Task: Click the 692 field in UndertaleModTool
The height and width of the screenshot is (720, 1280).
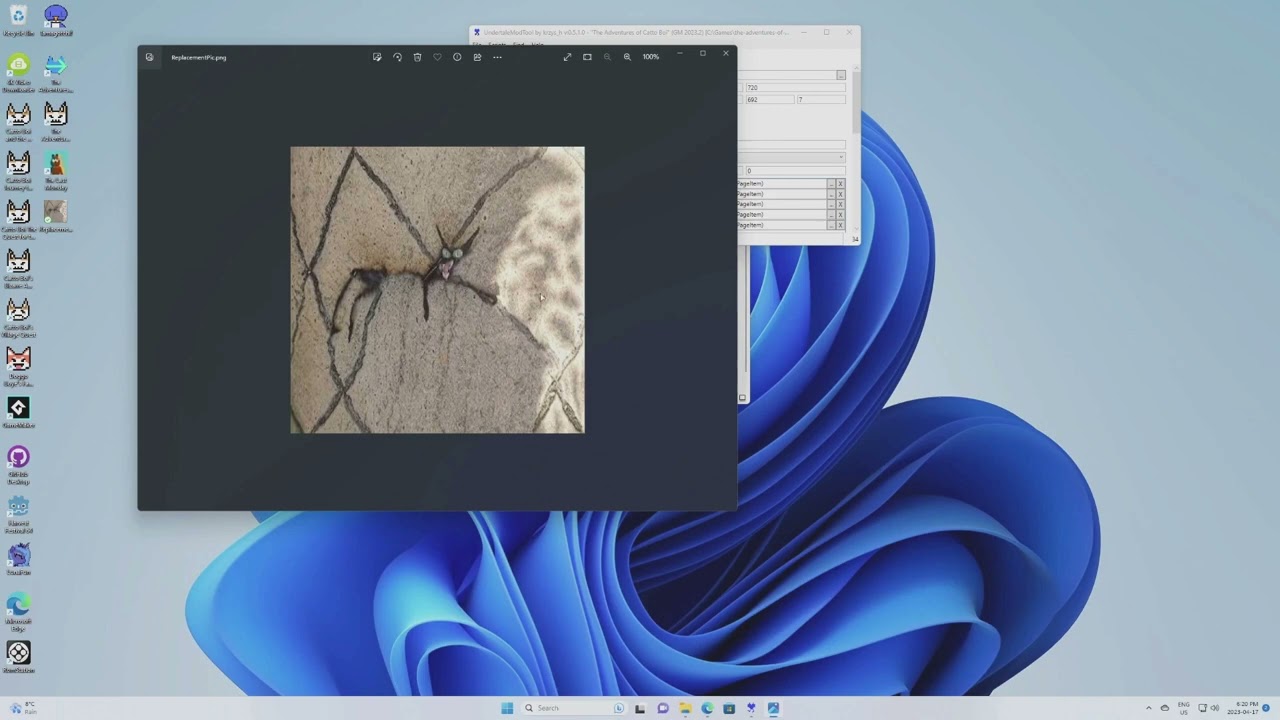Action: (769, 100)
